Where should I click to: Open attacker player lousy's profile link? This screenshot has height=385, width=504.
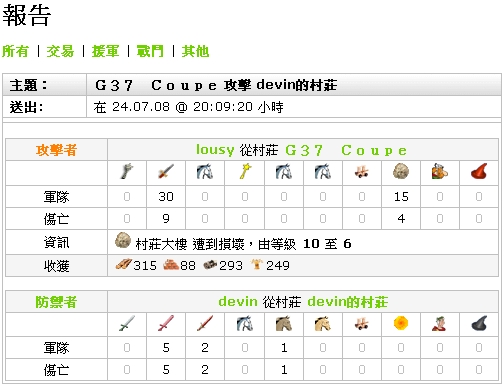click(215, 150)
